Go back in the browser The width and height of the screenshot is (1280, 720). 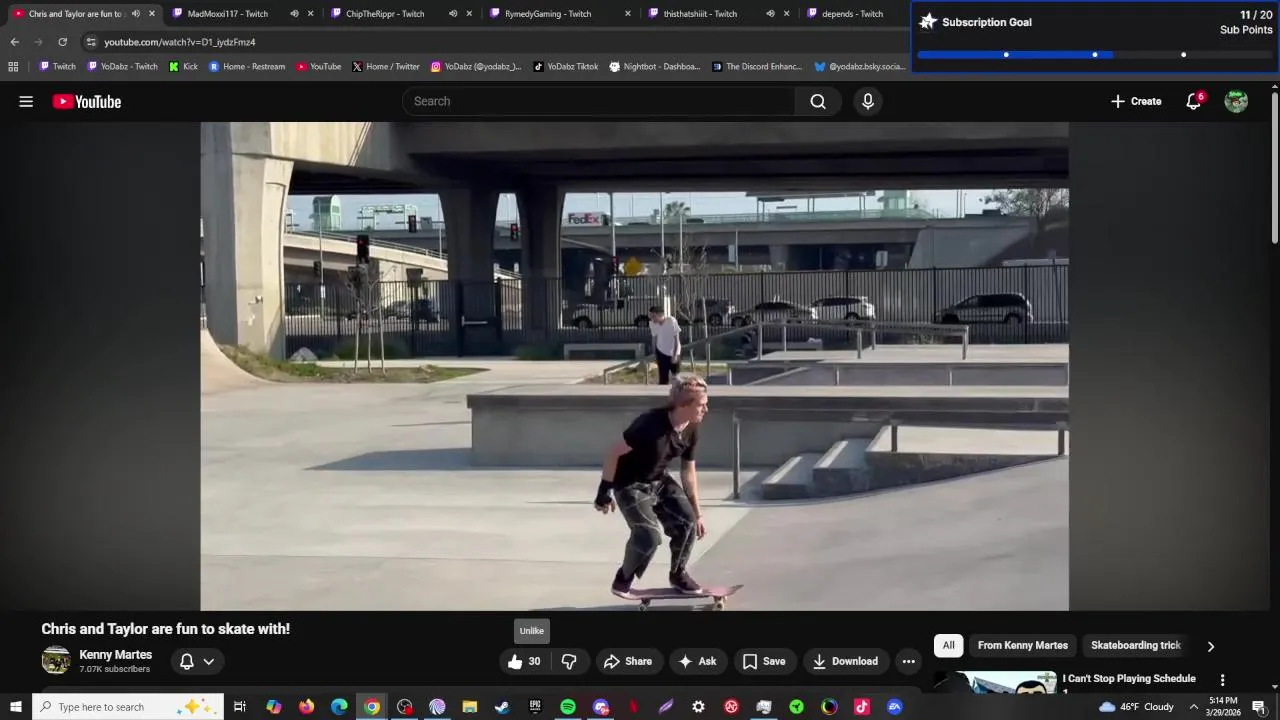coord(14,42)
